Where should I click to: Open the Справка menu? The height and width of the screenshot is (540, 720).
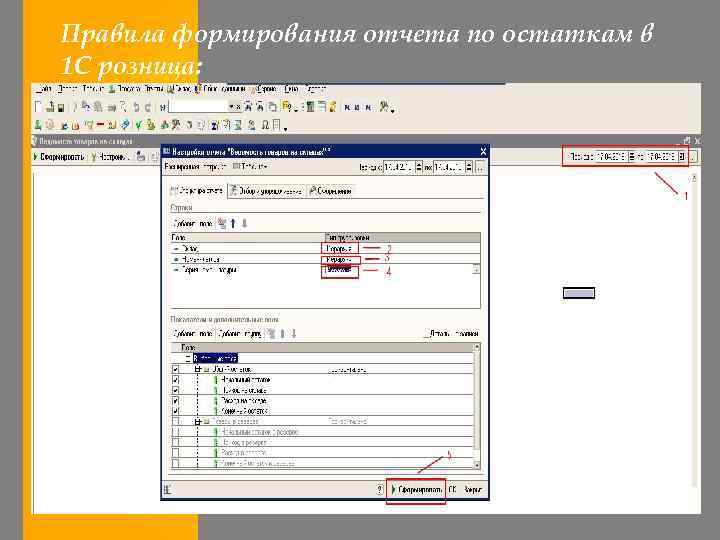[x=316, y=89]
